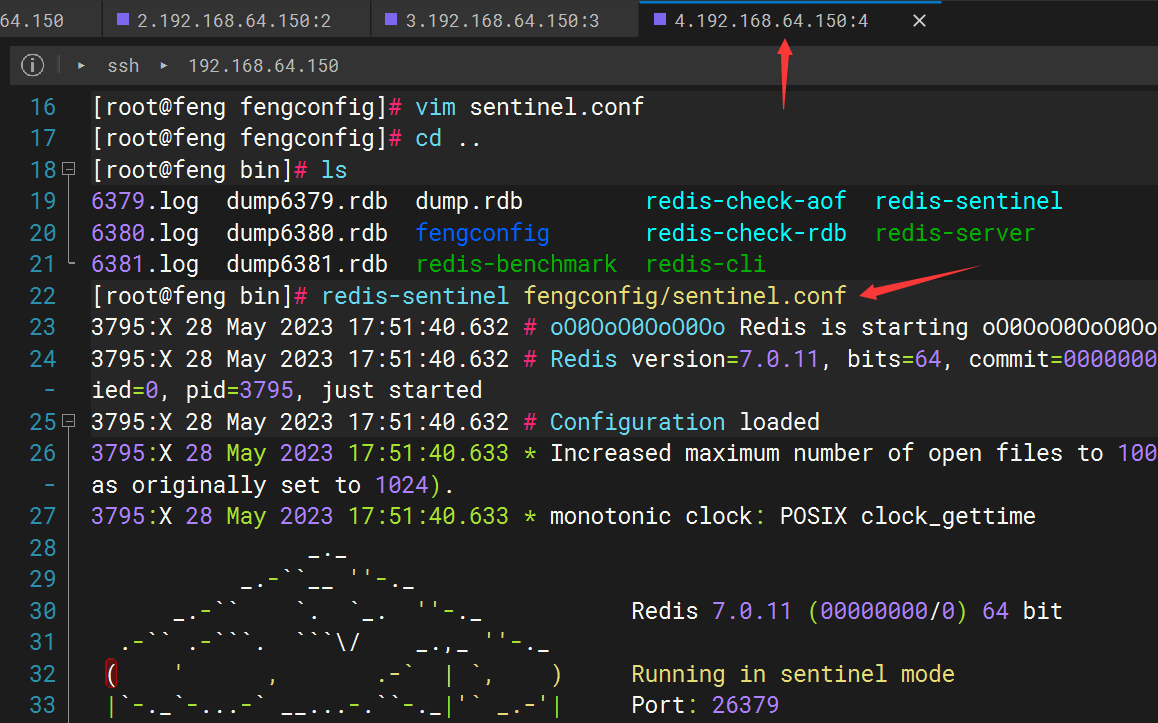Click the 'redis-benchmark' executable name
This screenshot has height=723, width=1158.
(x=516, y=264)
